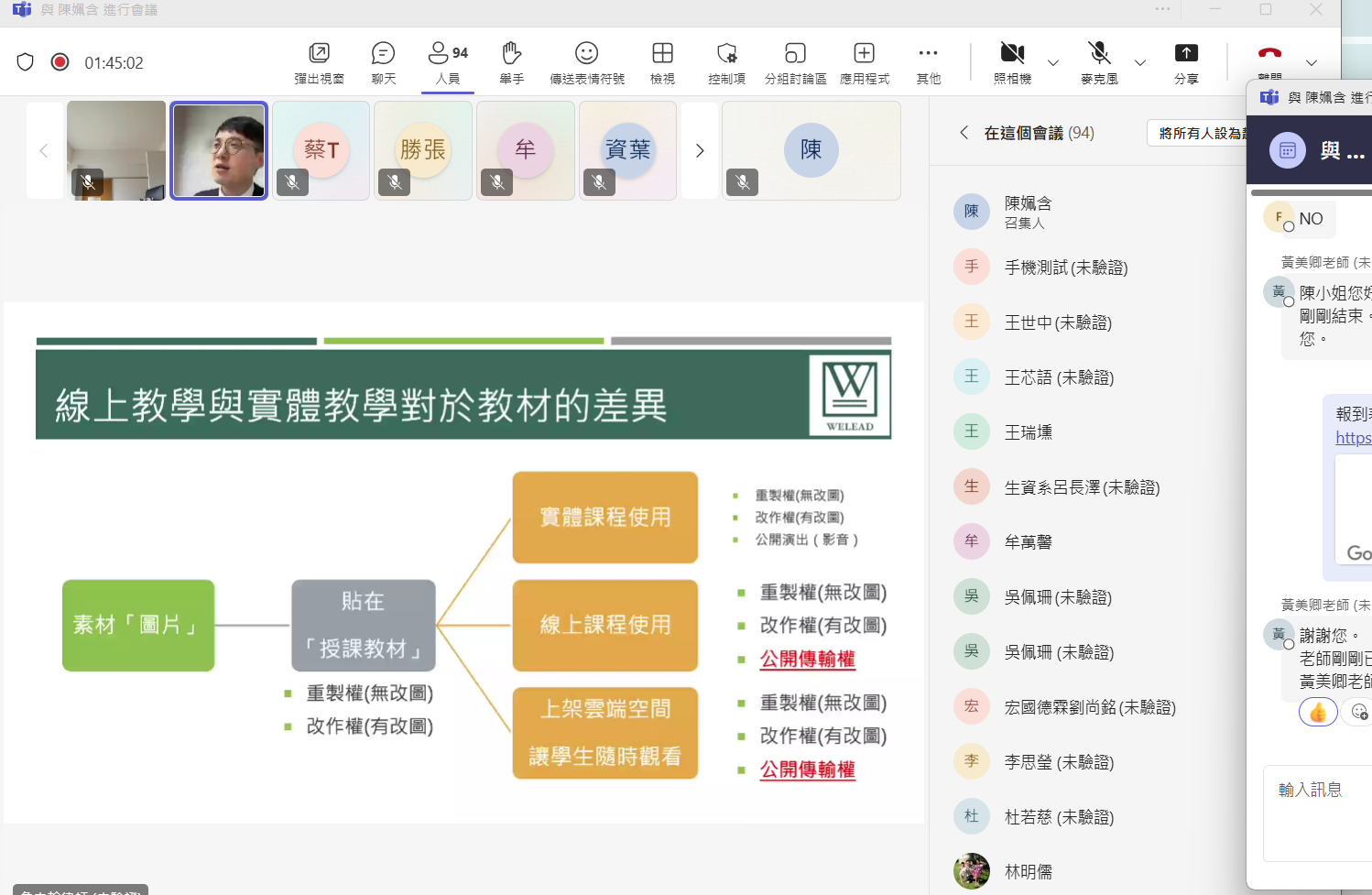Viewport: 1372px width, 895px height.
Task: Open breakout rooms (分組討論區)
Action: pyautogui.click(x=795, y=53)
